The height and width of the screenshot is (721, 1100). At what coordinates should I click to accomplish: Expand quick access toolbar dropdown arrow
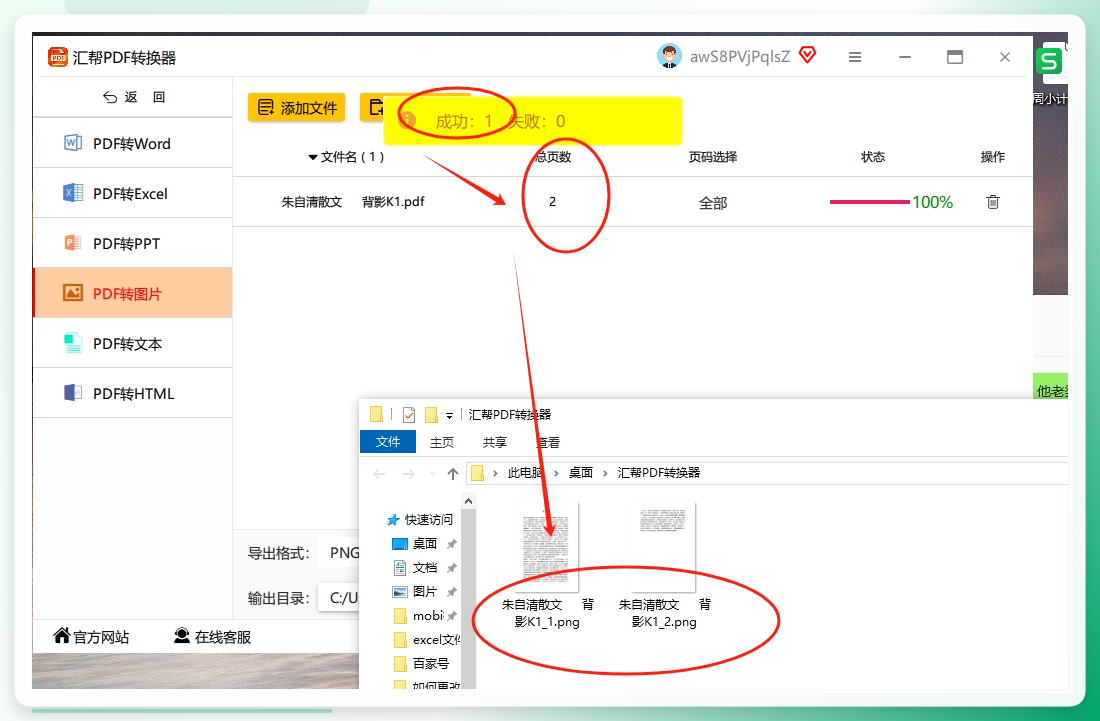(x=449, y=416)
